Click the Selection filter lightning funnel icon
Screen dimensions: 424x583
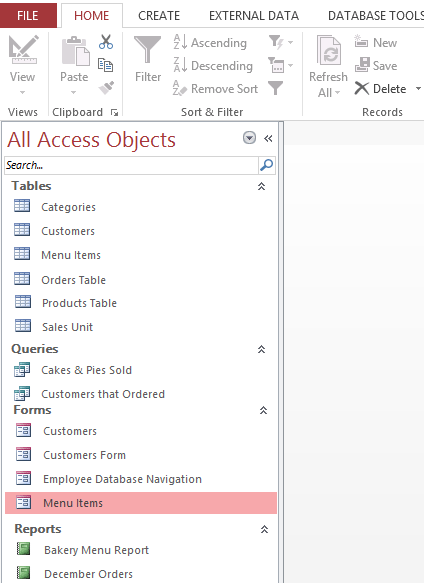point(276,42)
